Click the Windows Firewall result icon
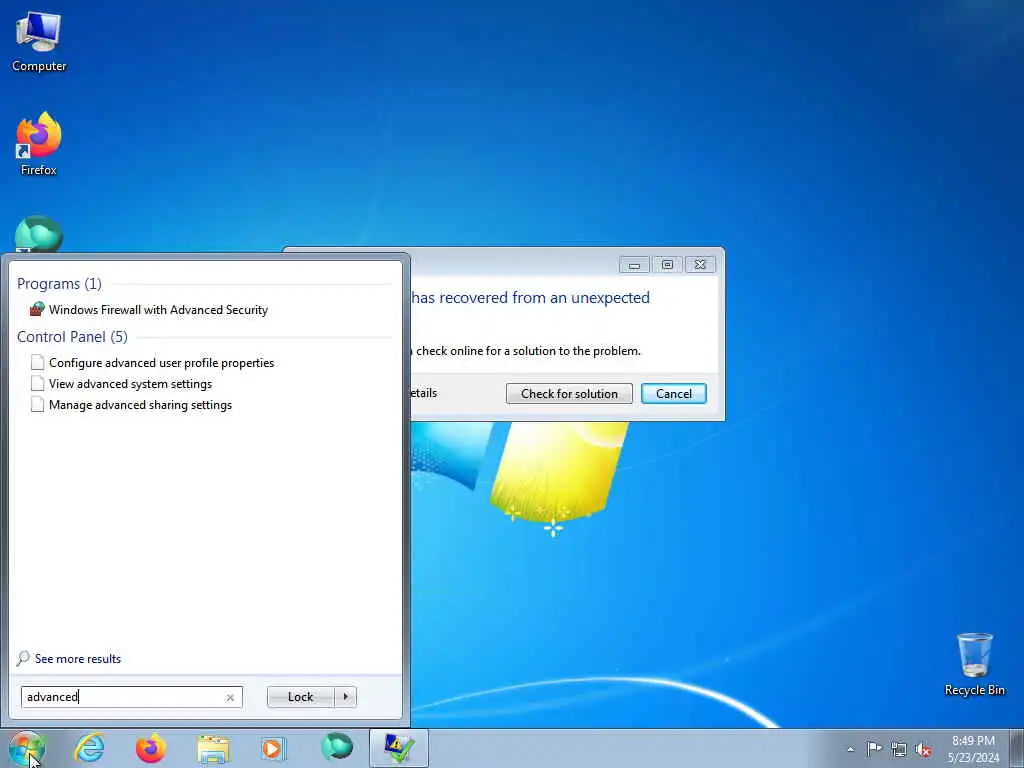The image size is (1024, 768). click(37, 309)
